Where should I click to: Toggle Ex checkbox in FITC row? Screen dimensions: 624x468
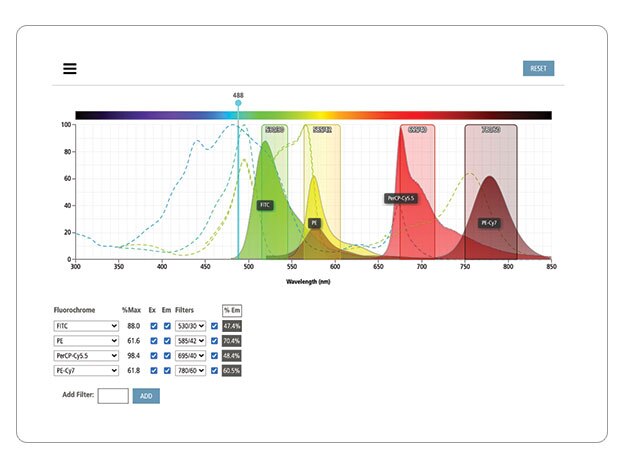point(154,326)
